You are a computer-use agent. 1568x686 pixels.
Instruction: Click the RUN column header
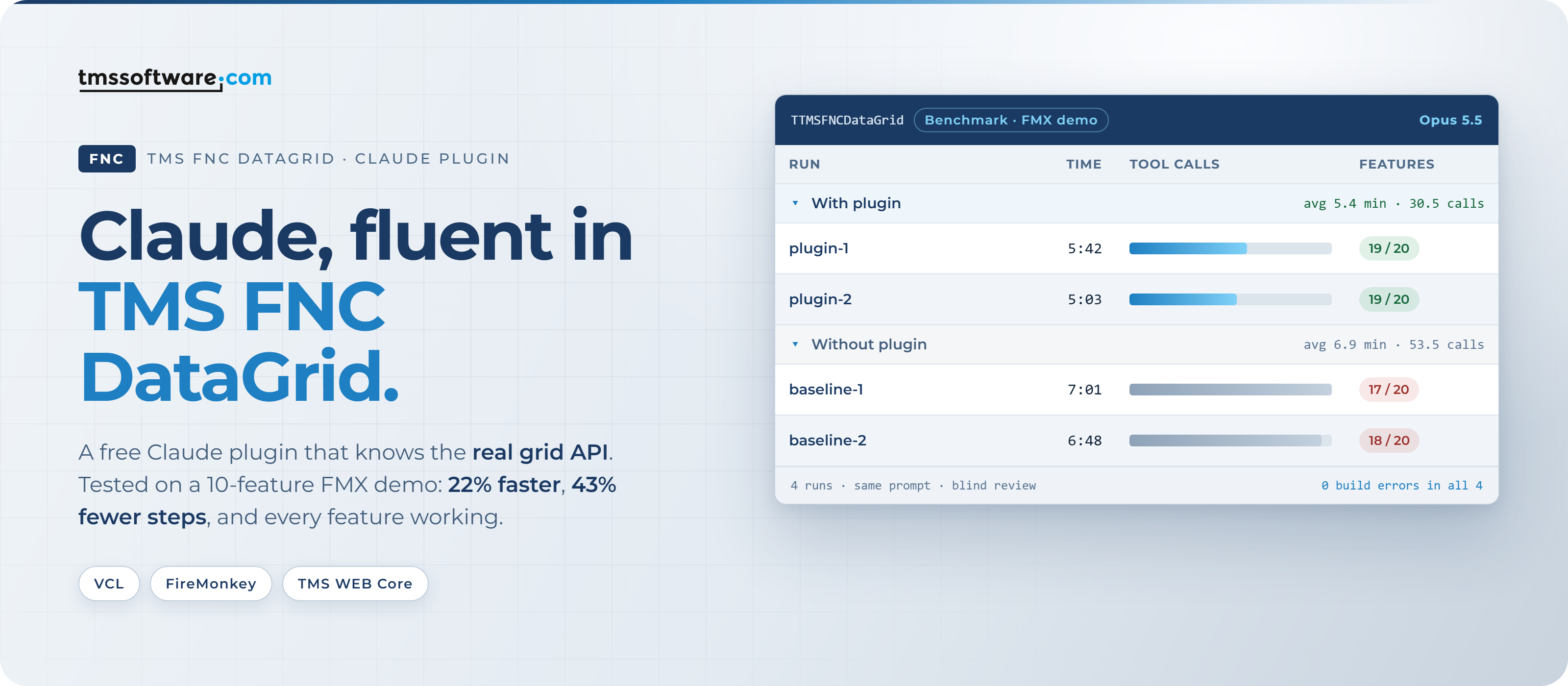(804, 164)
